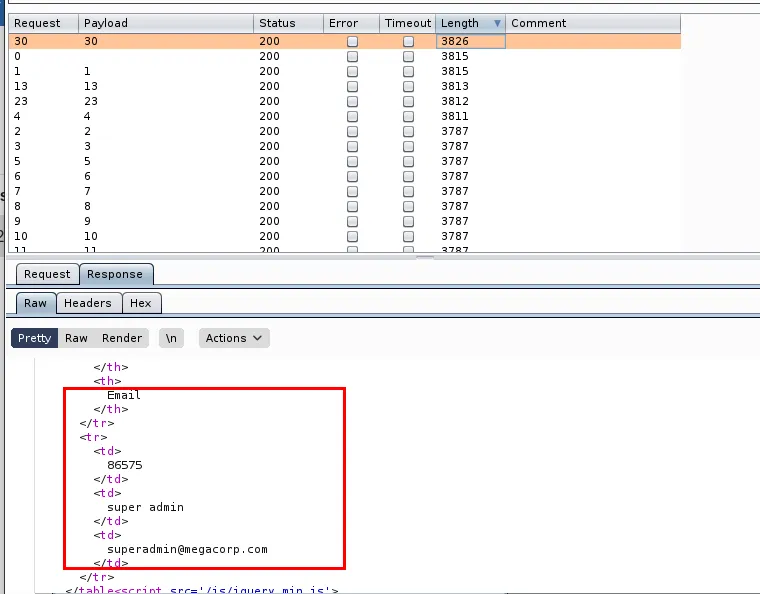This screenshot has height=594, width=760.
Task: Tick the Error checkbox for request 30
Action: point(352,42)
